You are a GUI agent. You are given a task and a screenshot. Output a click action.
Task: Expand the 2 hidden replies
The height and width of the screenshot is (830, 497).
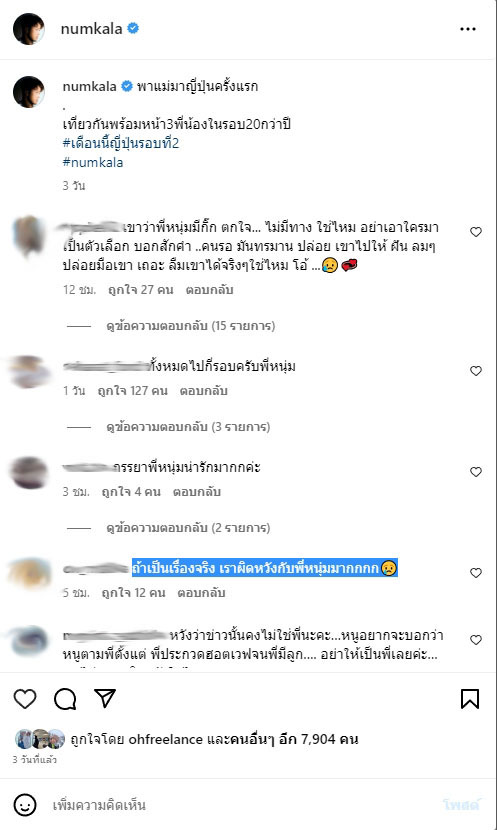point(188,528)
